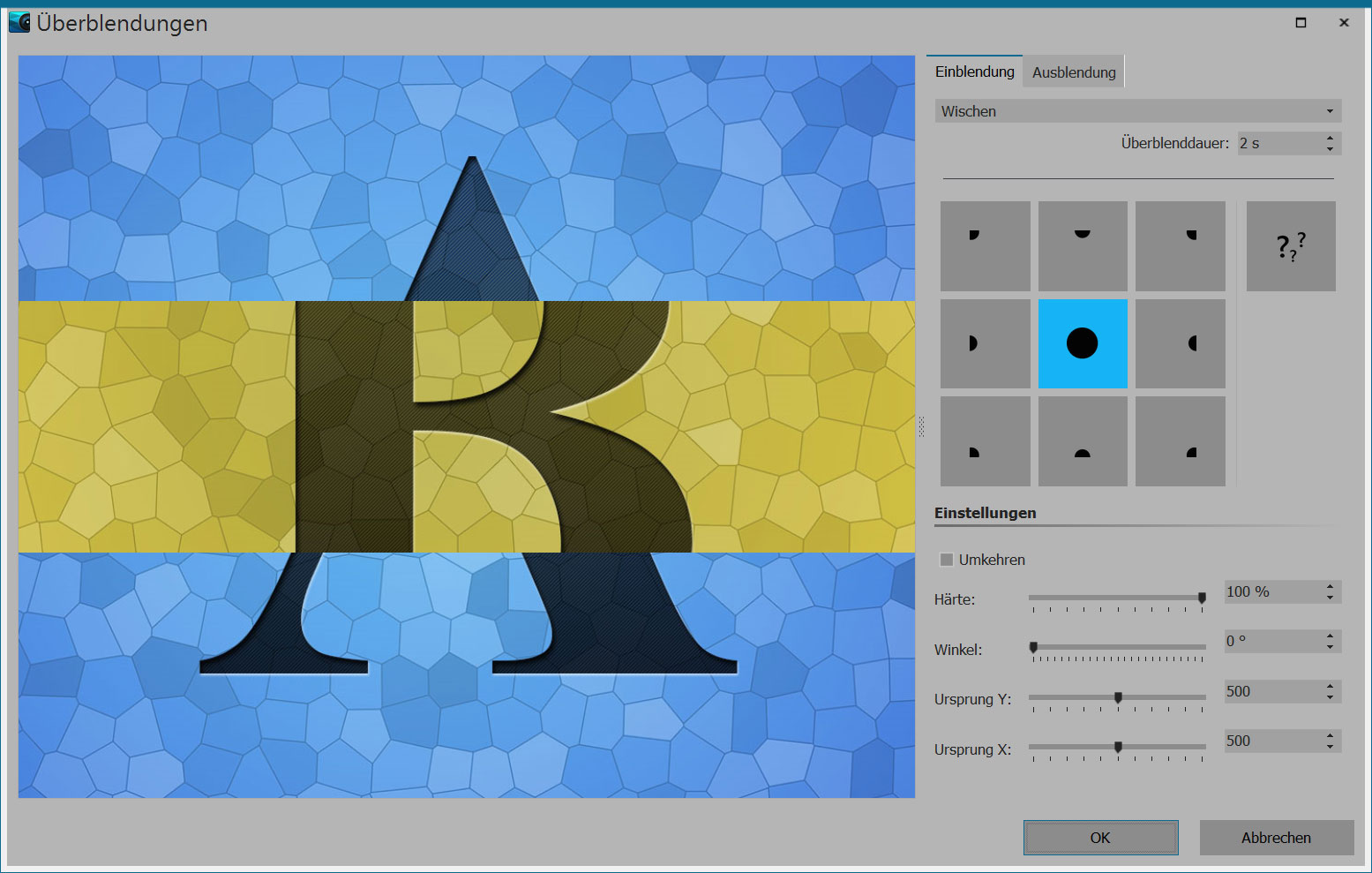1372x873 pixels.
Task: Select the bottom-left origin wipe icon
Action: (985, 441)
